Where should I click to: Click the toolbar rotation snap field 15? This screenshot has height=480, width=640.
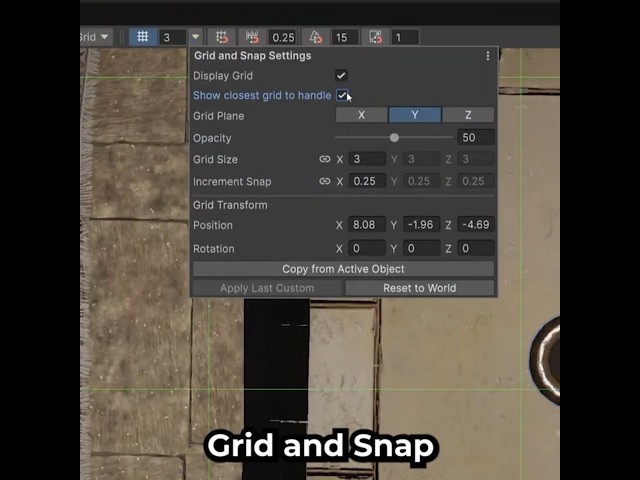[x=345, y=38]
